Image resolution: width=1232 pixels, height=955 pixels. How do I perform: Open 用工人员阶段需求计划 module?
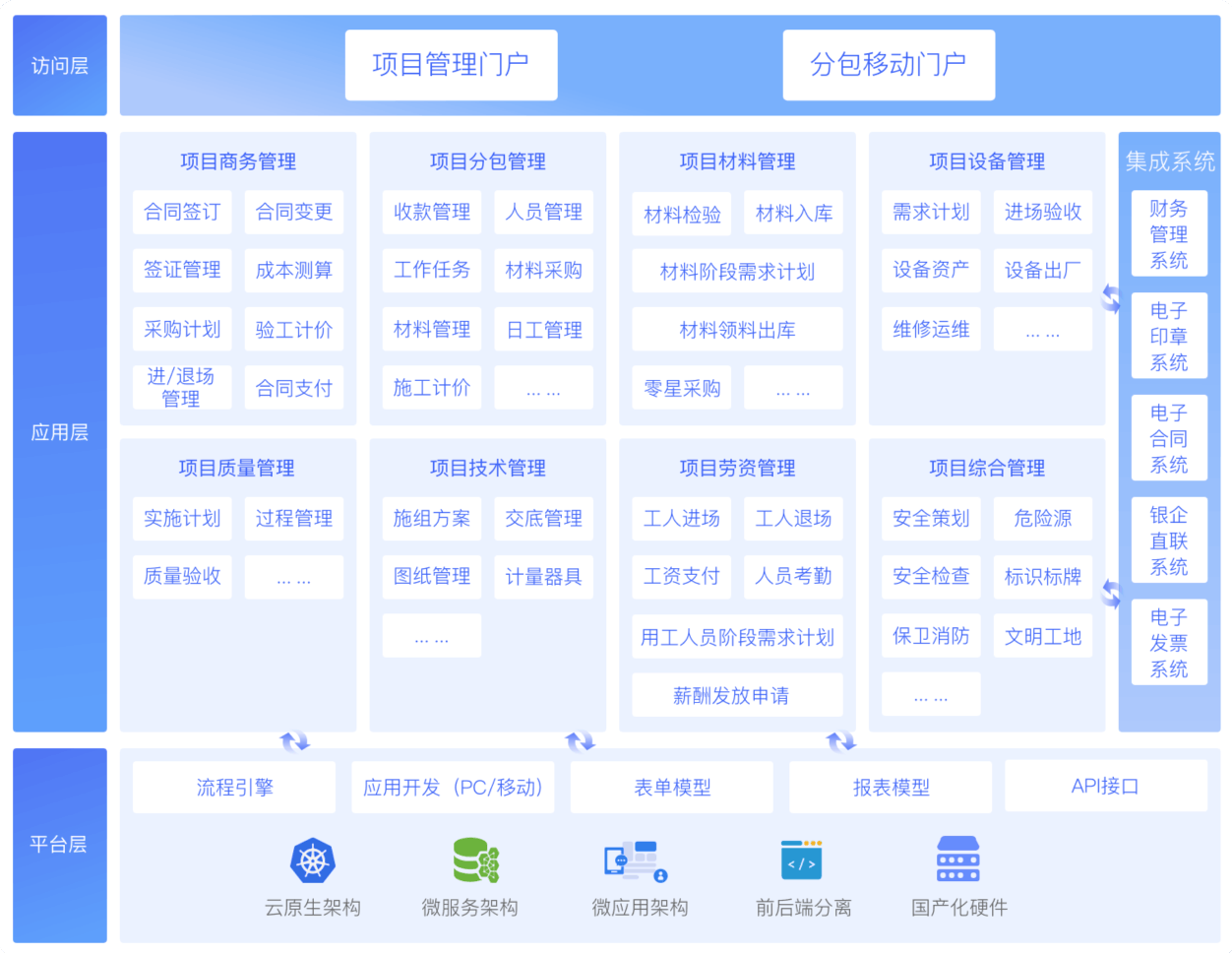[x=738, y=637]
